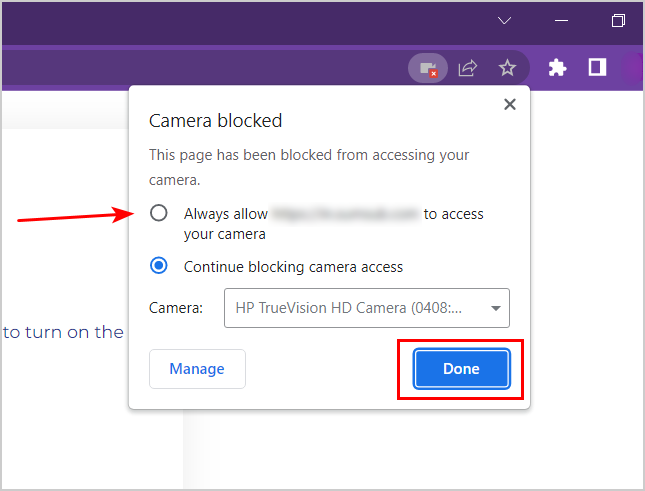
Task: Open the Extensions puzzle icon
Action: coord(558,68)
